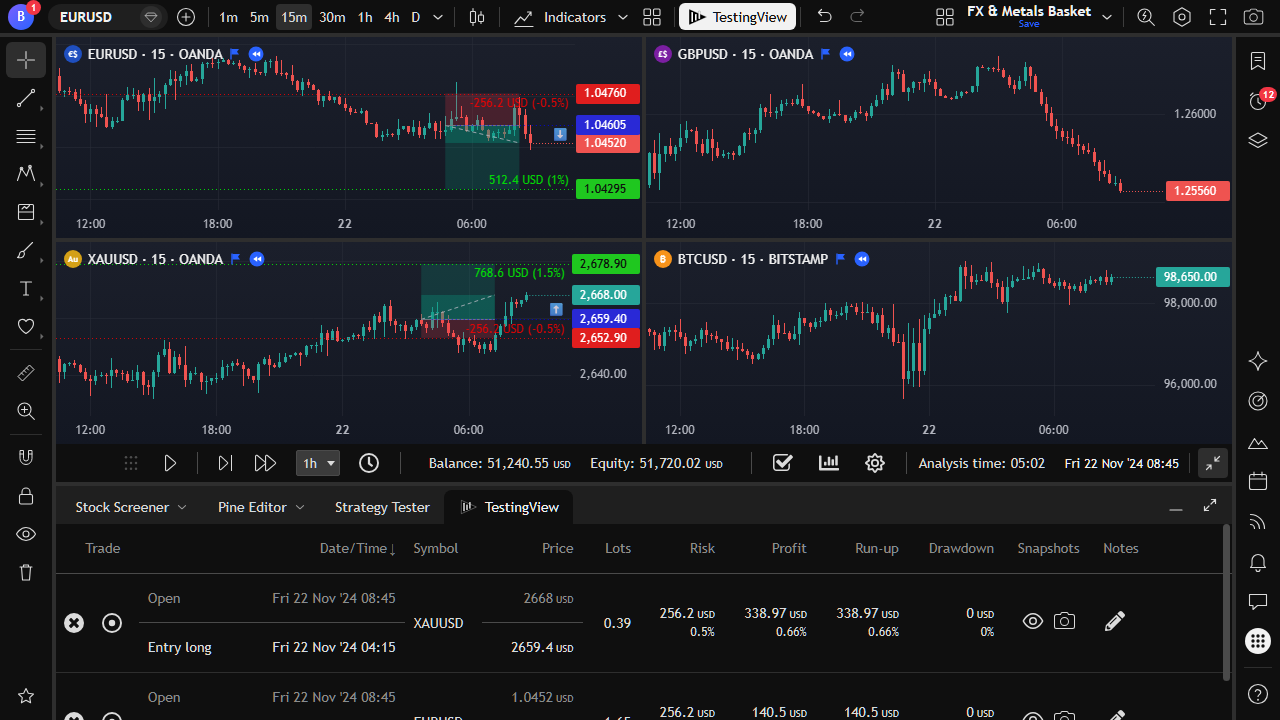Screen dimensions: 1280x720
Task: Click the TestingView button in top toolbar
Action: pyautogui.click(x=738, y=17)
